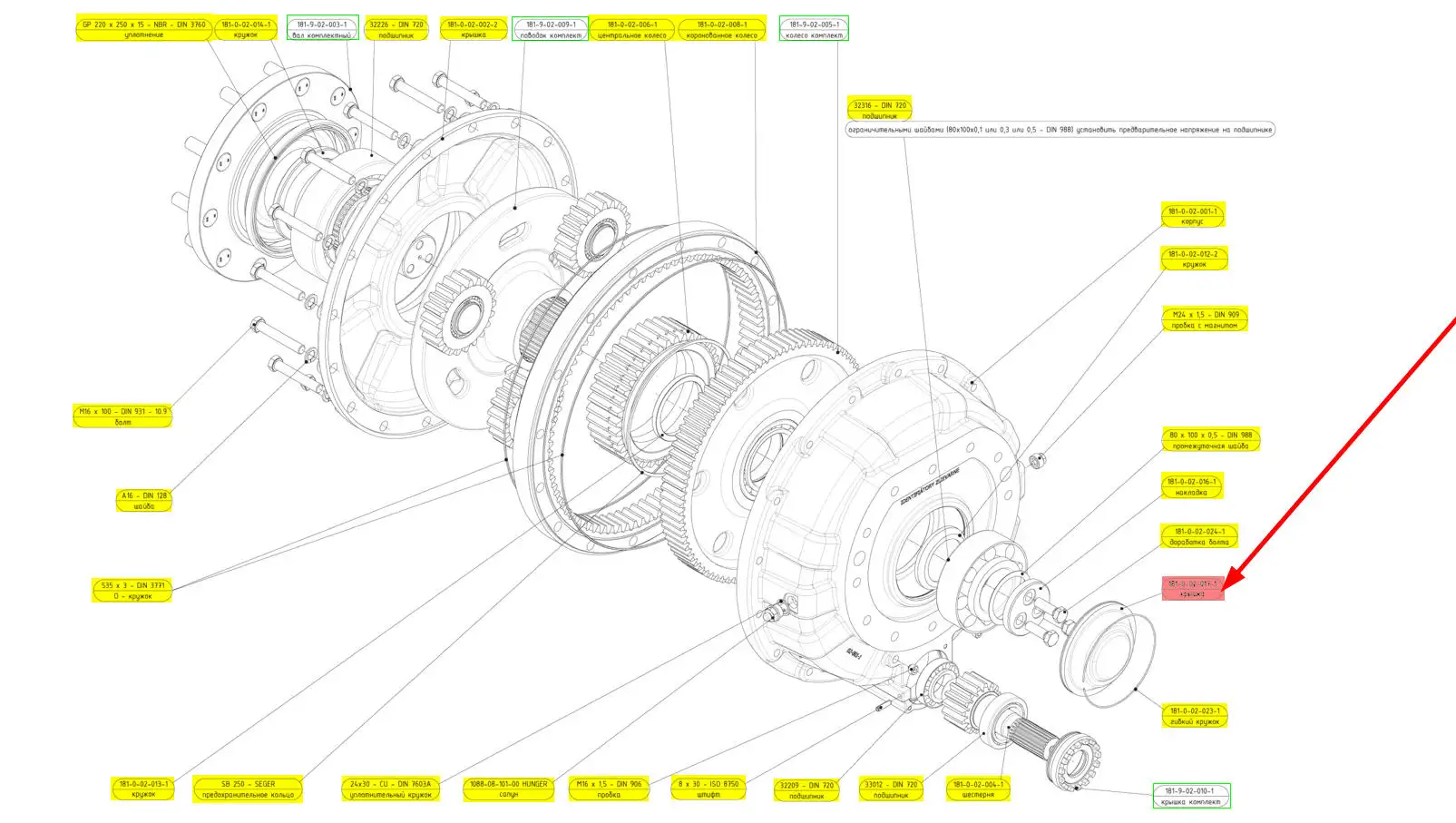Click the SB 250 SEGER предохранительное кольцо label
Screen dimensions: 1456x823
tap(248, 789)
